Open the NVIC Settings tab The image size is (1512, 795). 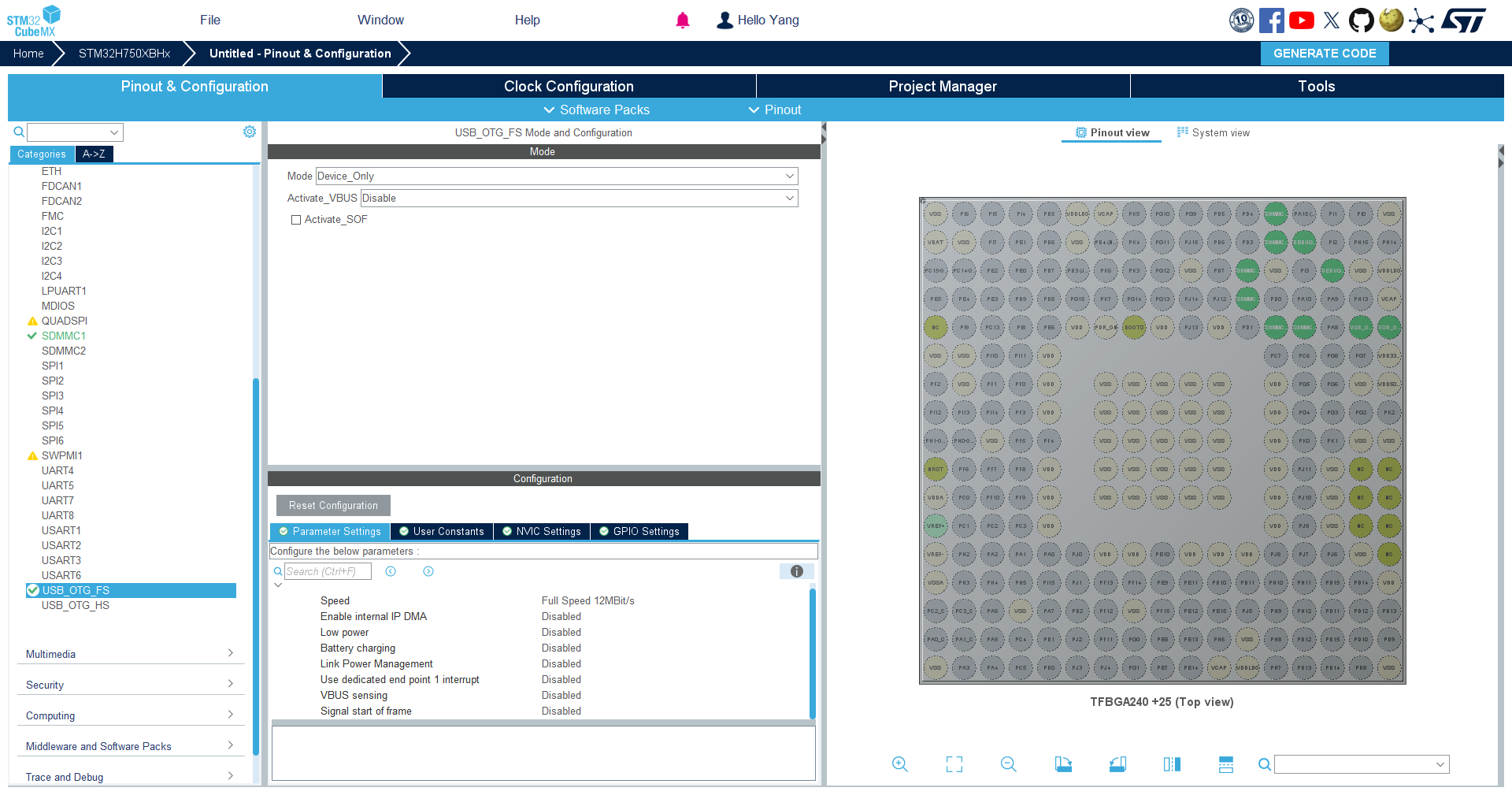coord(542,532)
